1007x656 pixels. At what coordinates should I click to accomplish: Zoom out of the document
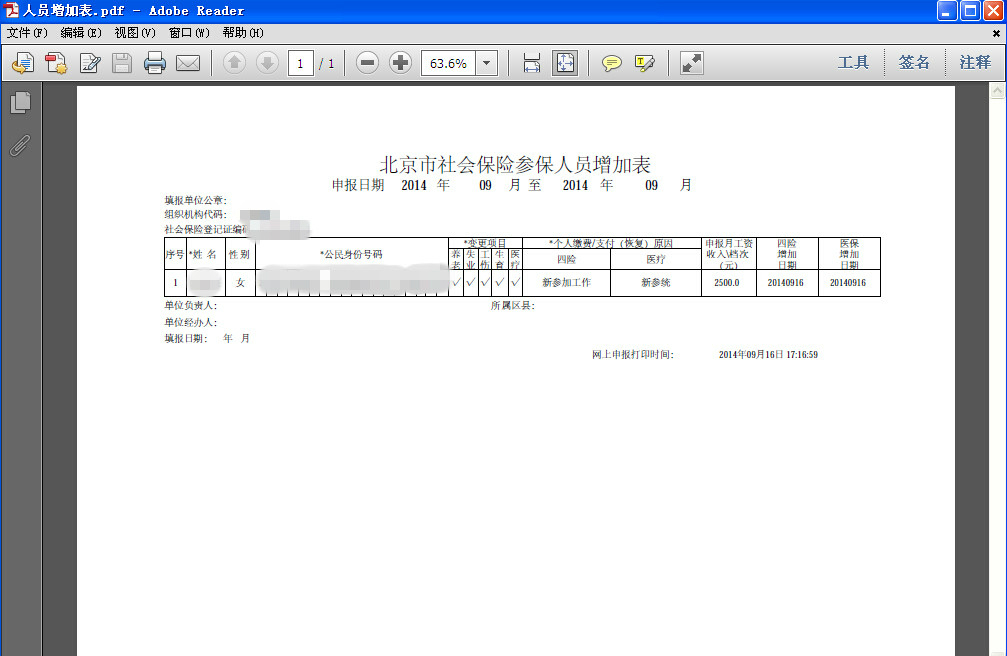367,62
